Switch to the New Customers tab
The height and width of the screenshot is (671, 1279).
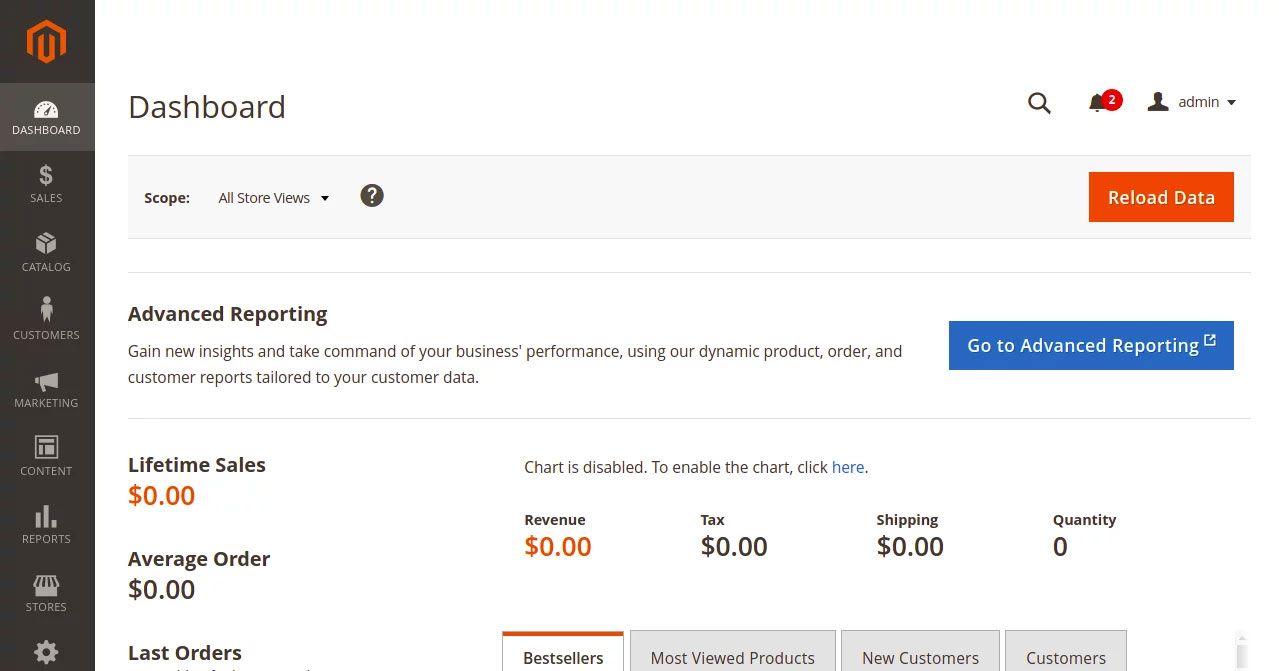pos(919,657)
